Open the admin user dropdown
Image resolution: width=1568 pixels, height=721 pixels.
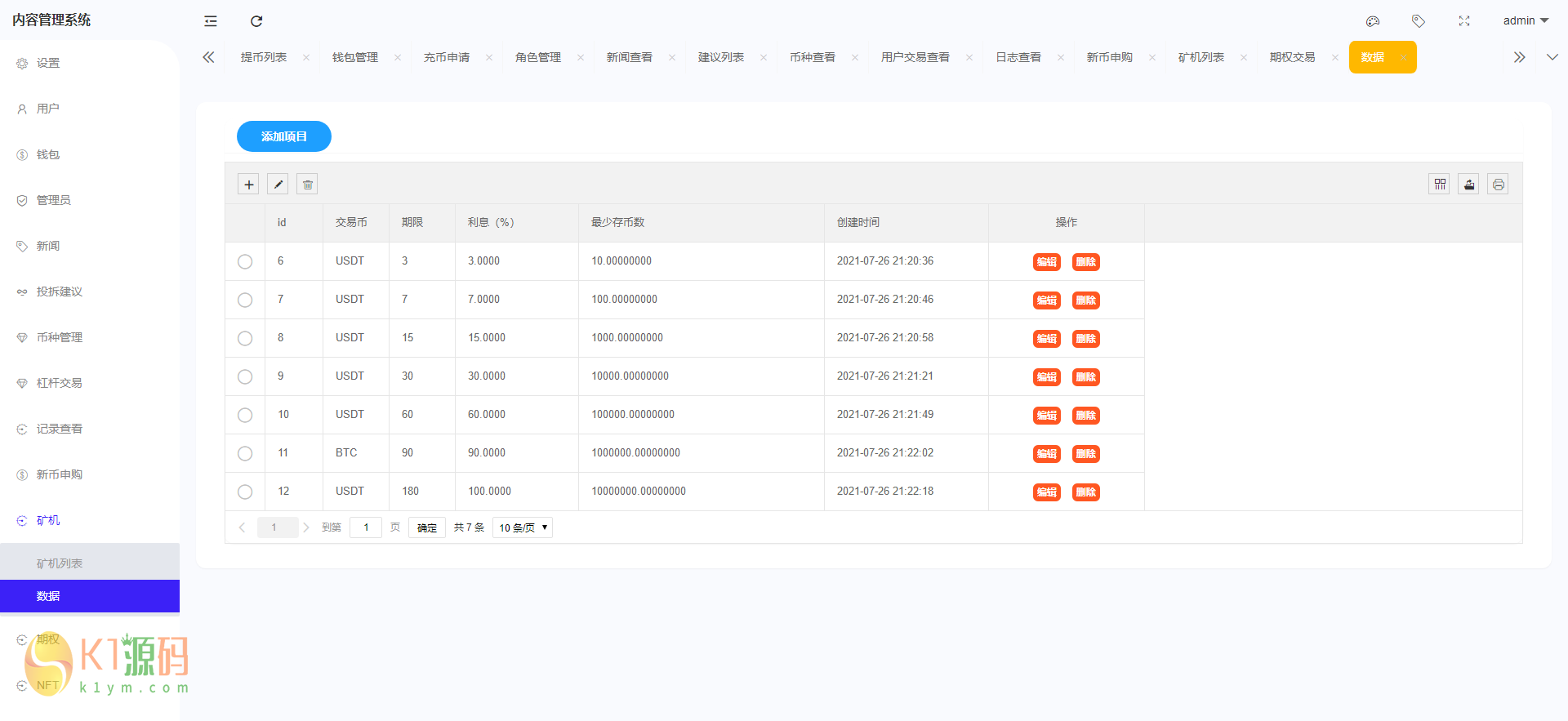coord(1525,21)
